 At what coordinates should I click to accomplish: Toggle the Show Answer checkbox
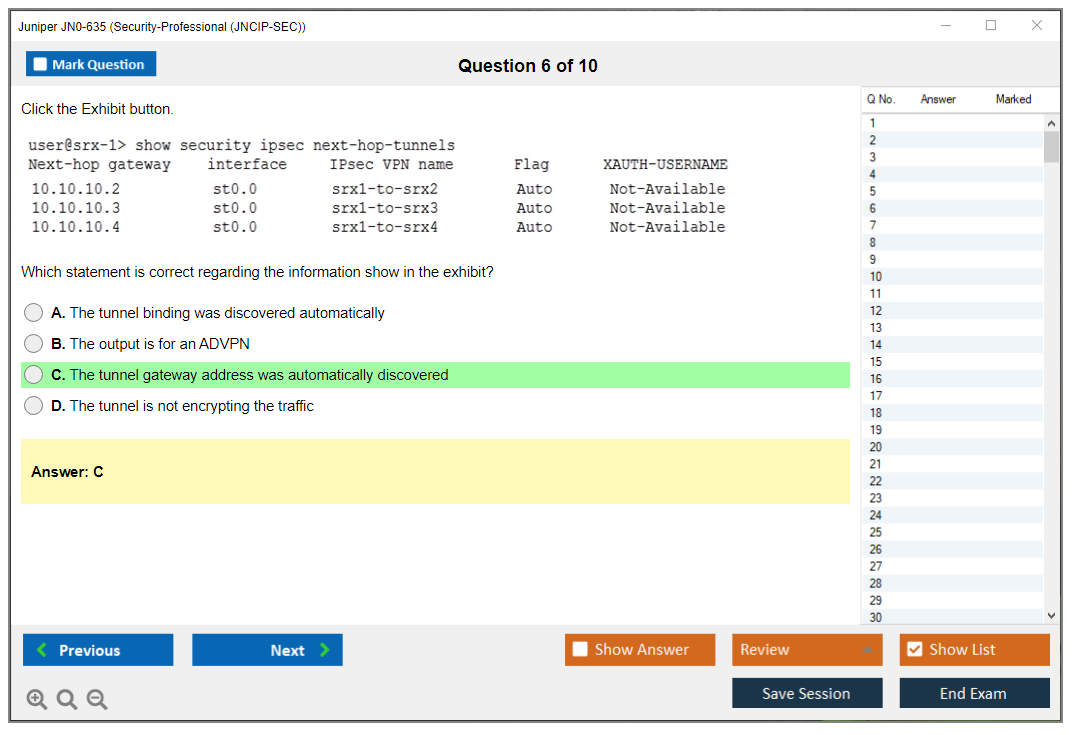tap(581, 650)
